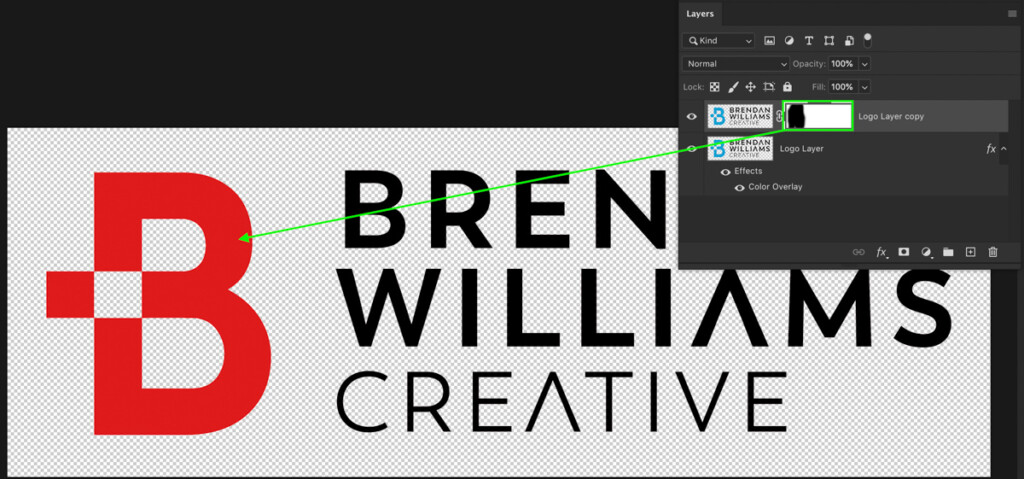Filter for shape layers icon
The height and width of the screenshot is (479, 1024).
click(829, 41)
